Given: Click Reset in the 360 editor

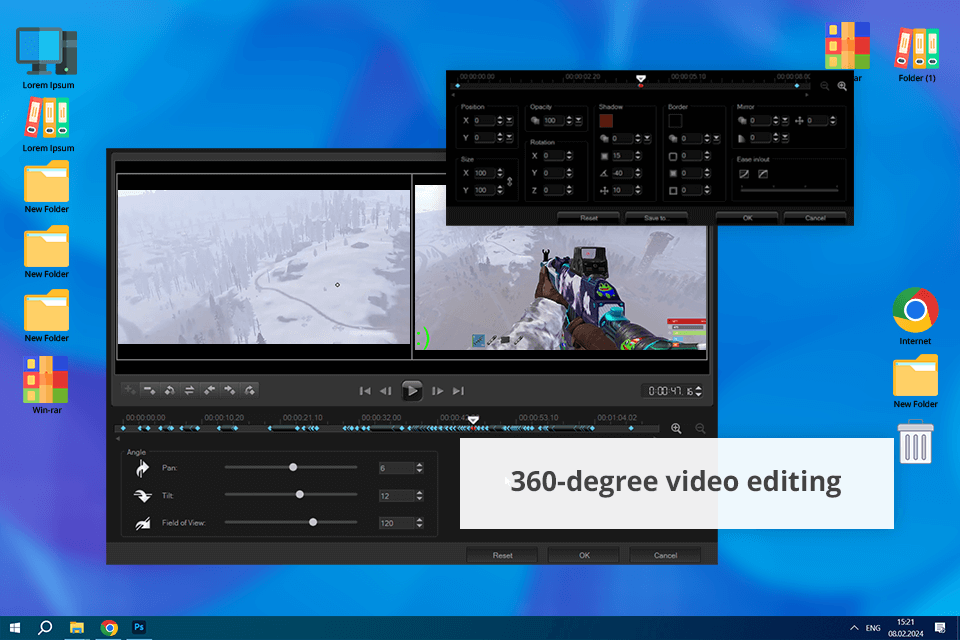Looking at the screenshot, I should click(x=502, y=555).
